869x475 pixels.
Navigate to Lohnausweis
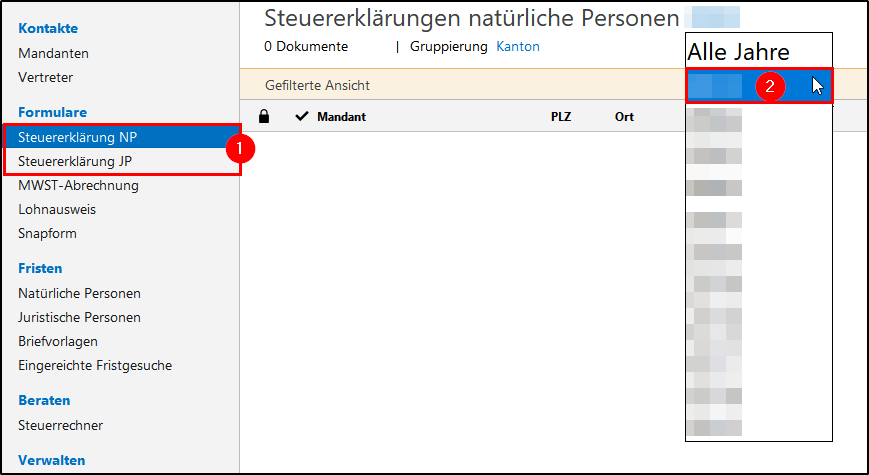57,210
